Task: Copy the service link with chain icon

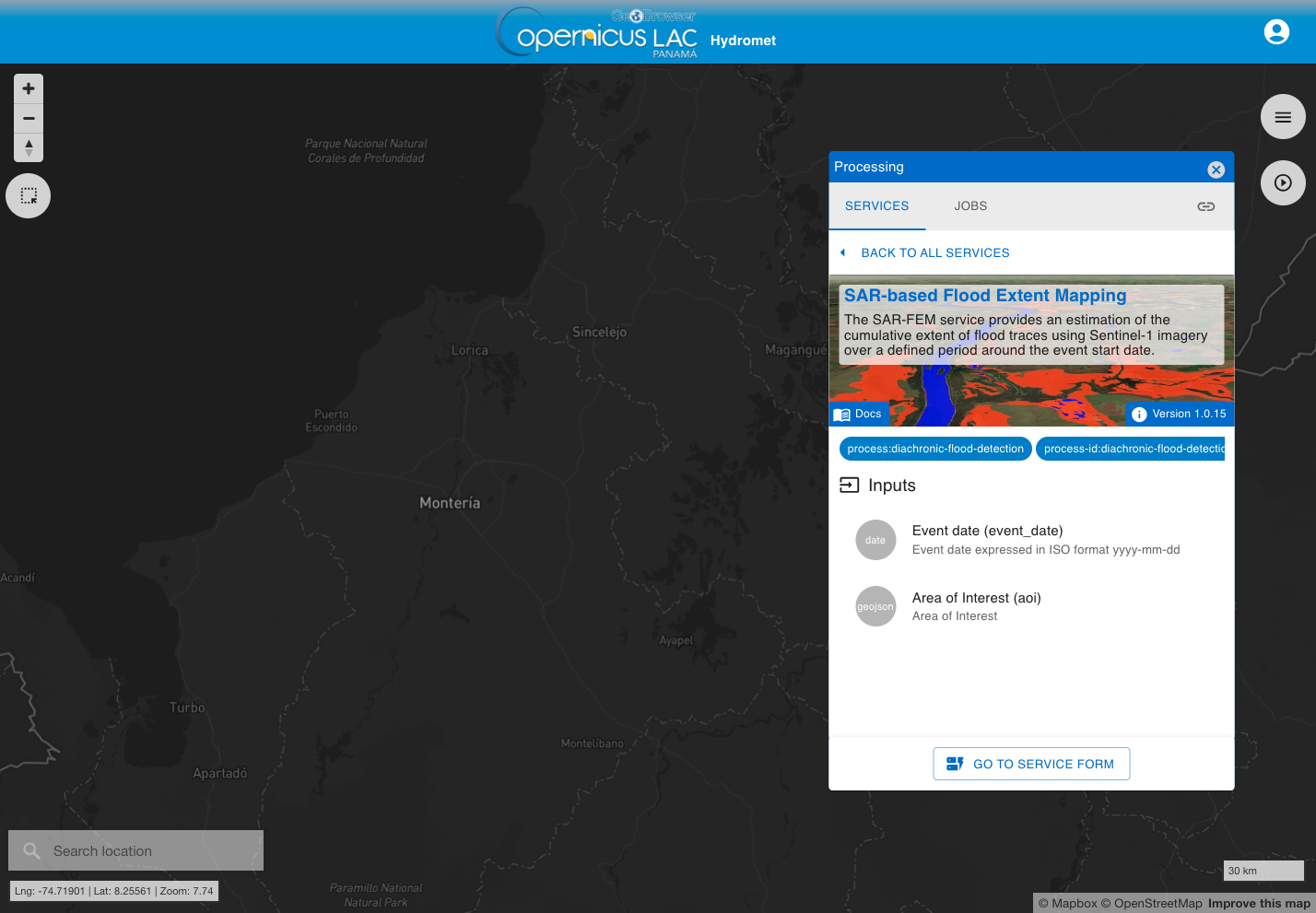Action: (x=1205, y=206)
